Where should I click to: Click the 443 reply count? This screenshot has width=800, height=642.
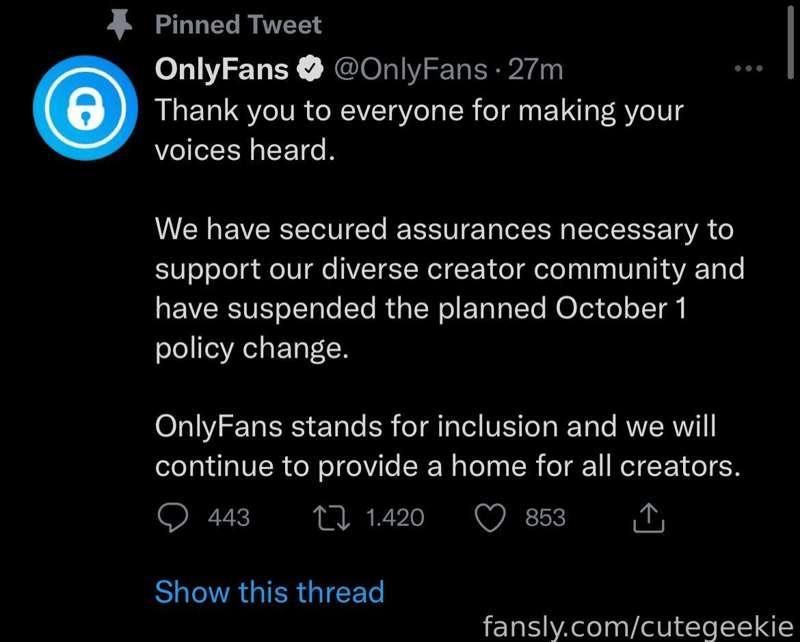(227, 517)
